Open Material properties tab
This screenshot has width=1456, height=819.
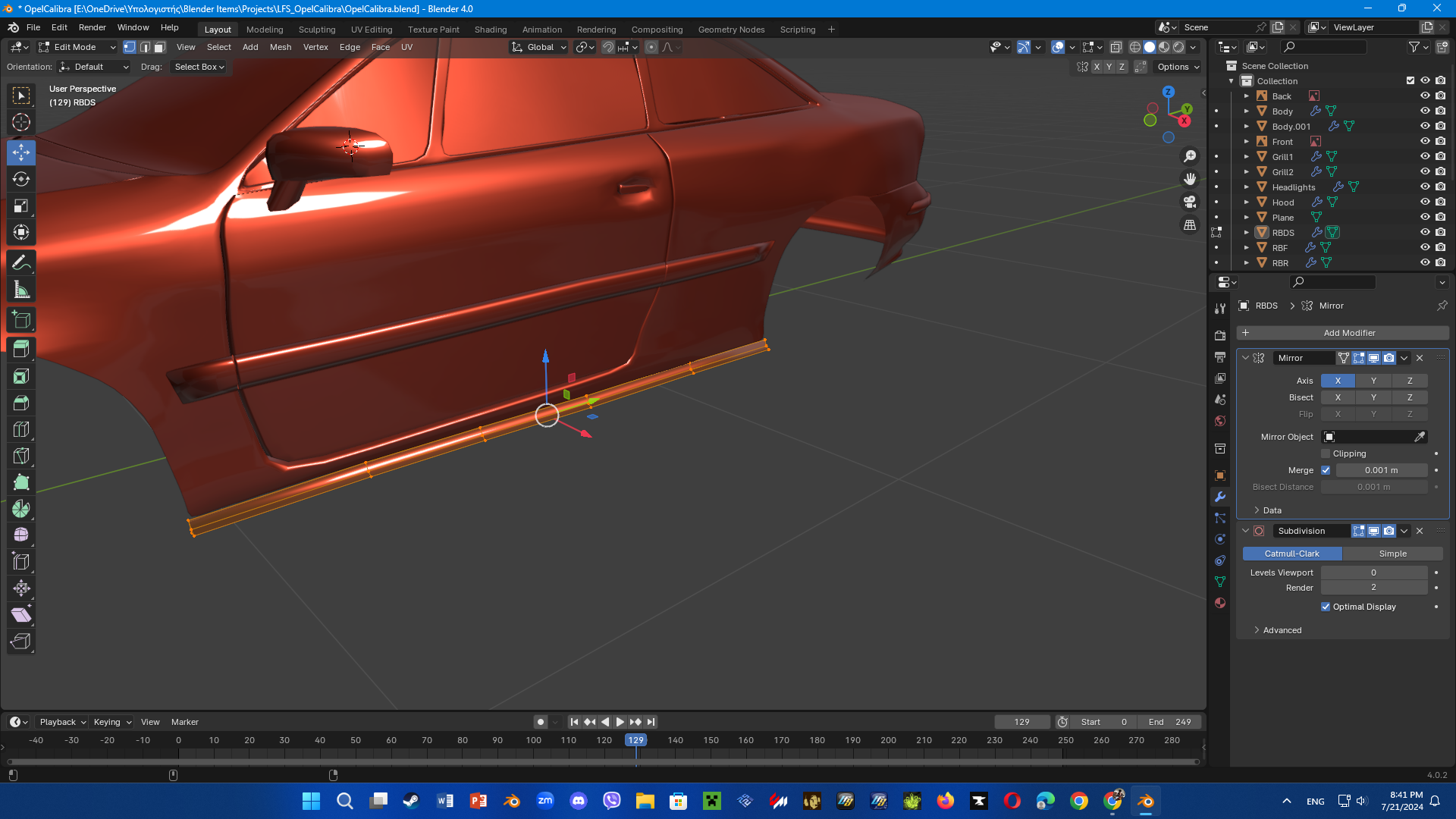coord(1220,603)
